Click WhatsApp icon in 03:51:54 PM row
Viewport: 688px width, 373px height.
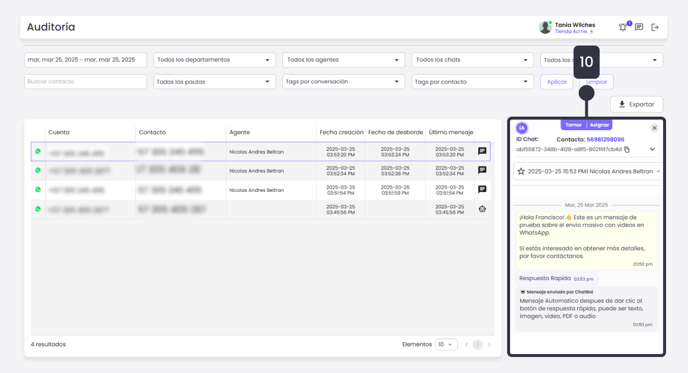click(x=38, y=190)
